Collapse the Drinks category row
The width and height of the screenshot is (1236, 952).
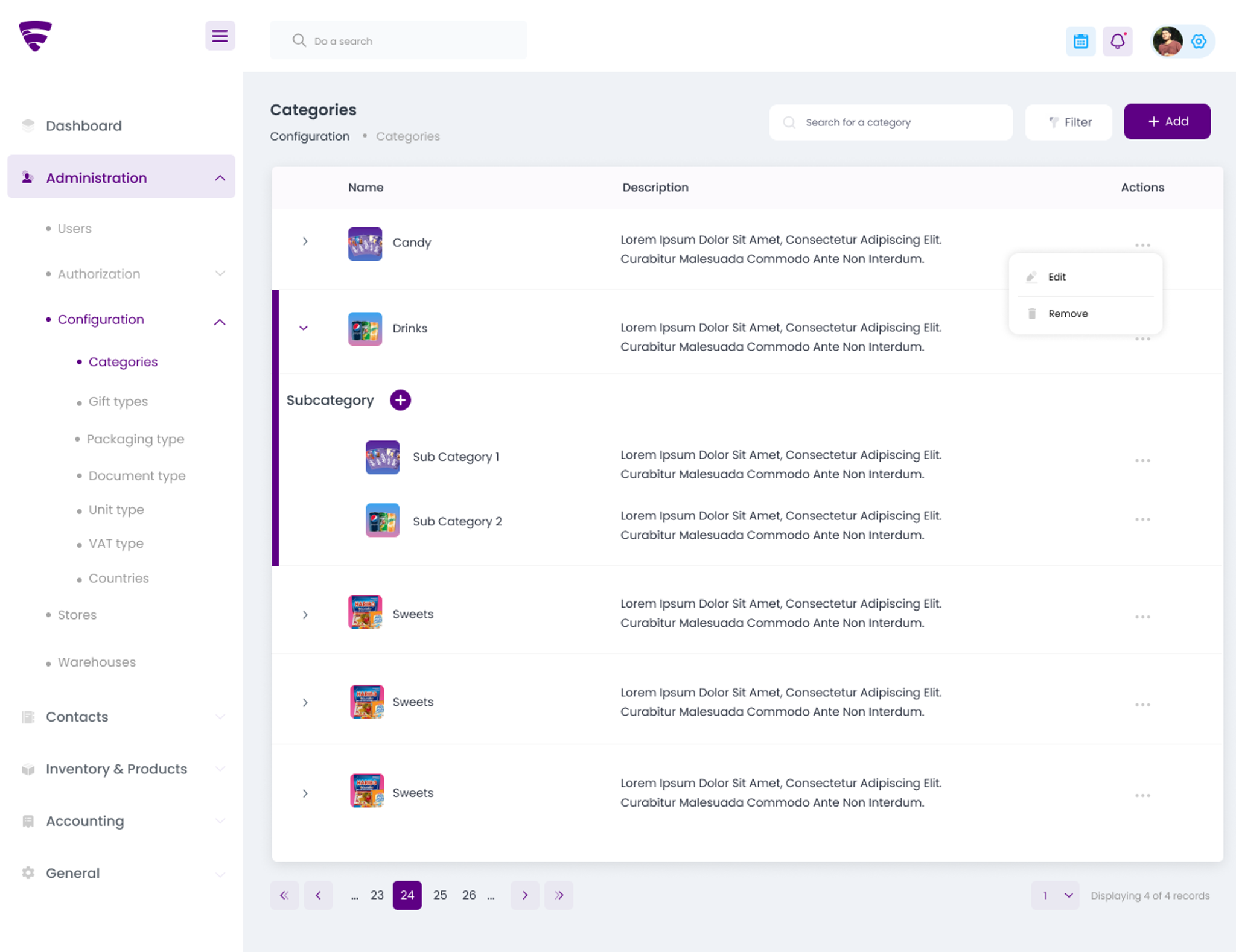[x=304, y=328]
